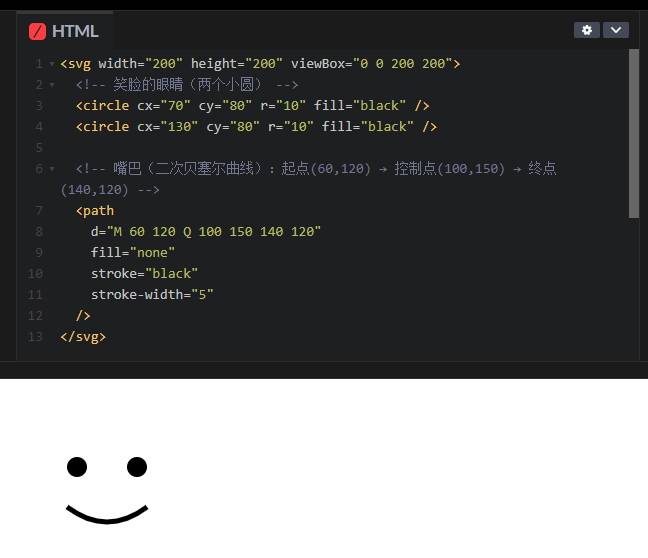Place cursor on fill="none" line
Viewport: 648px width, 558px height.
click(x=133, y=253)
